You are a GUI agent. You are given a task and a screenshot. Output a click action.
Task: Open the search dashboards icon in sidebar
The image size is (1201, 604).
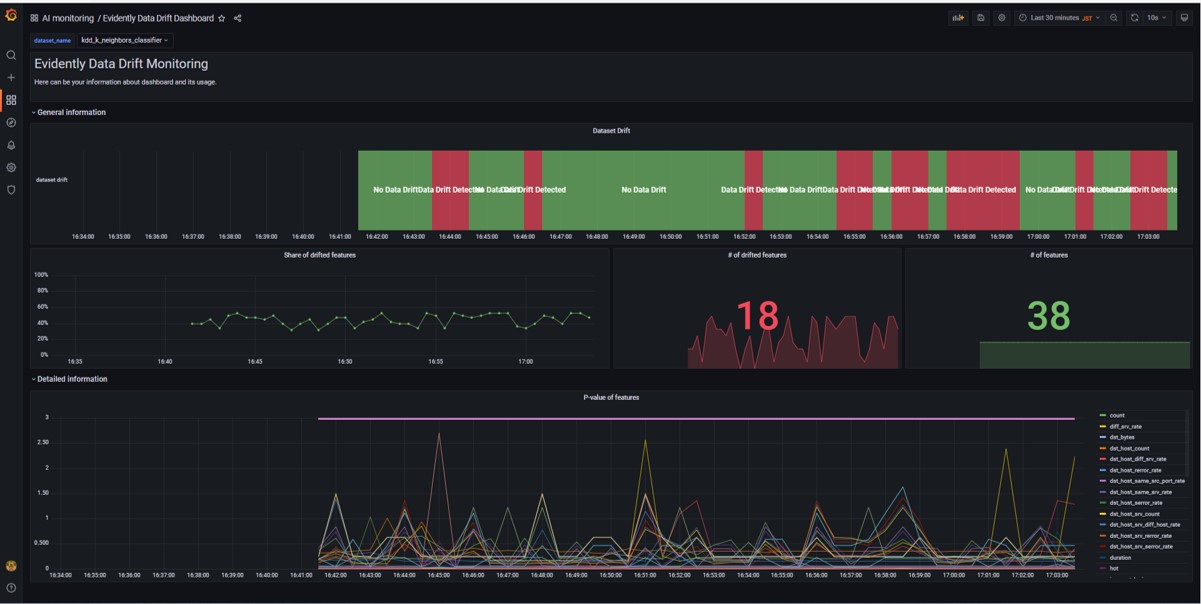[11, 55]
